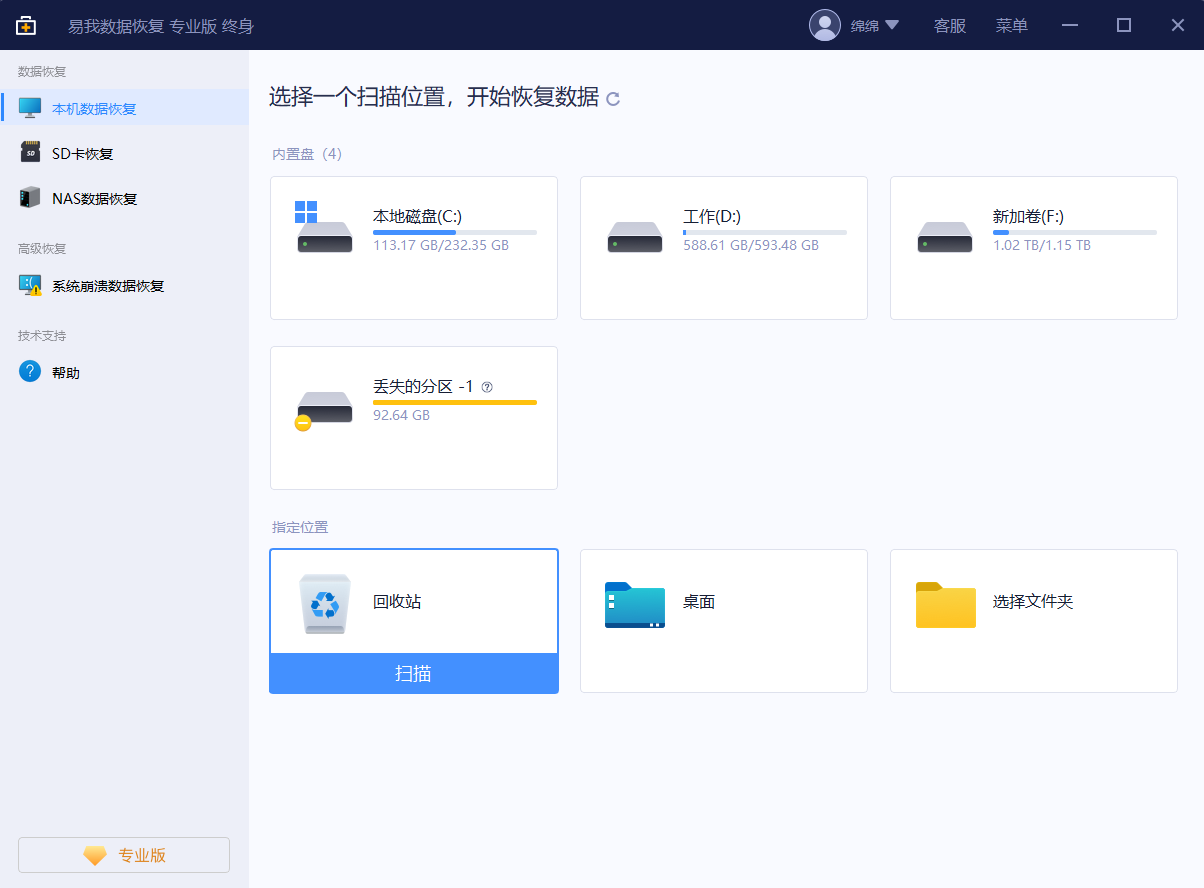Open the 菜单 menu
Image resolution: width=1204 pixels, height=888 pixels.
point(1011,25)
